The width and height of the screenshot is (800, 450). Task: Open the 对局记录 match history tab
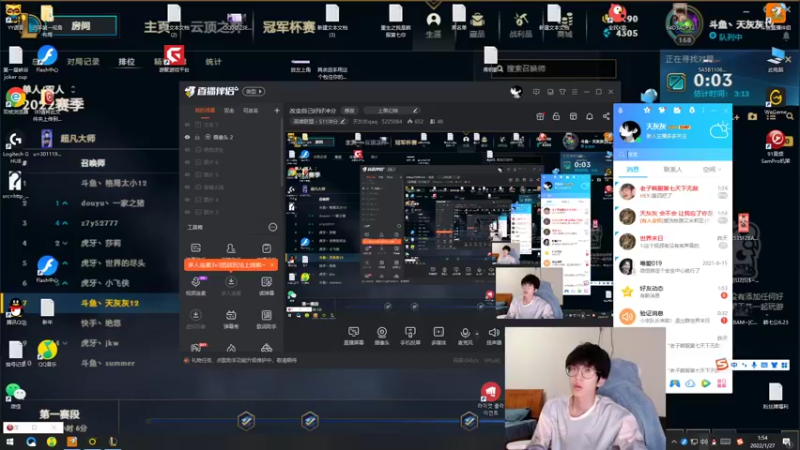pyautogui.click(x=83, y=62)
